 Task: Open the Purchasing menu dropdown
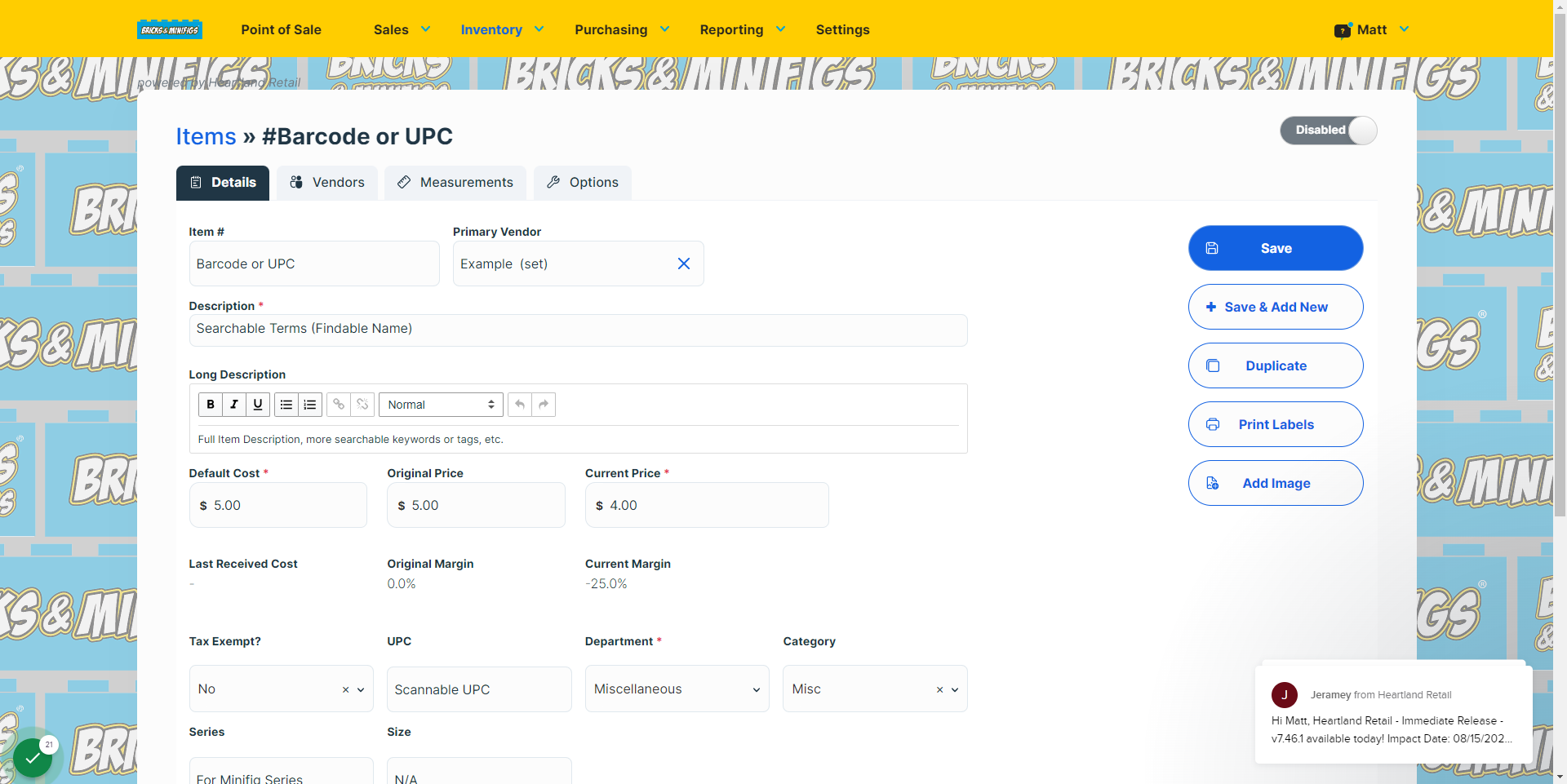tap(622, 29)
